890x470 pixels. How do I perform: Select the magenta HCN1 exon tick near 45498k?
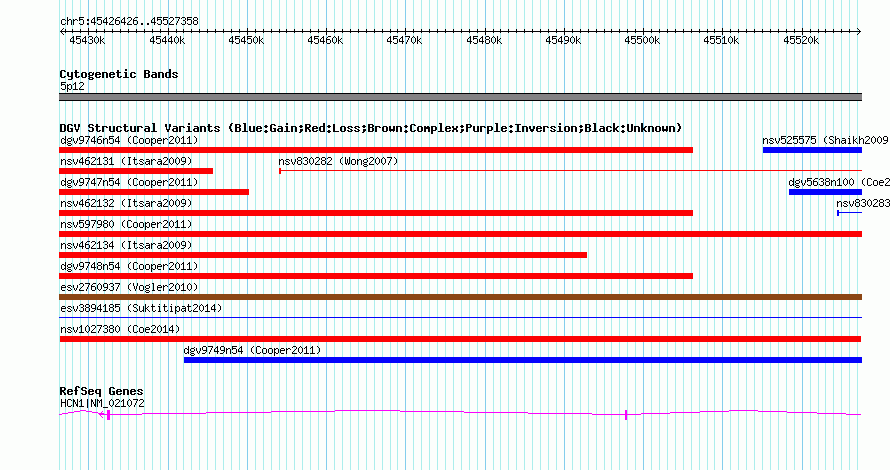626,415
